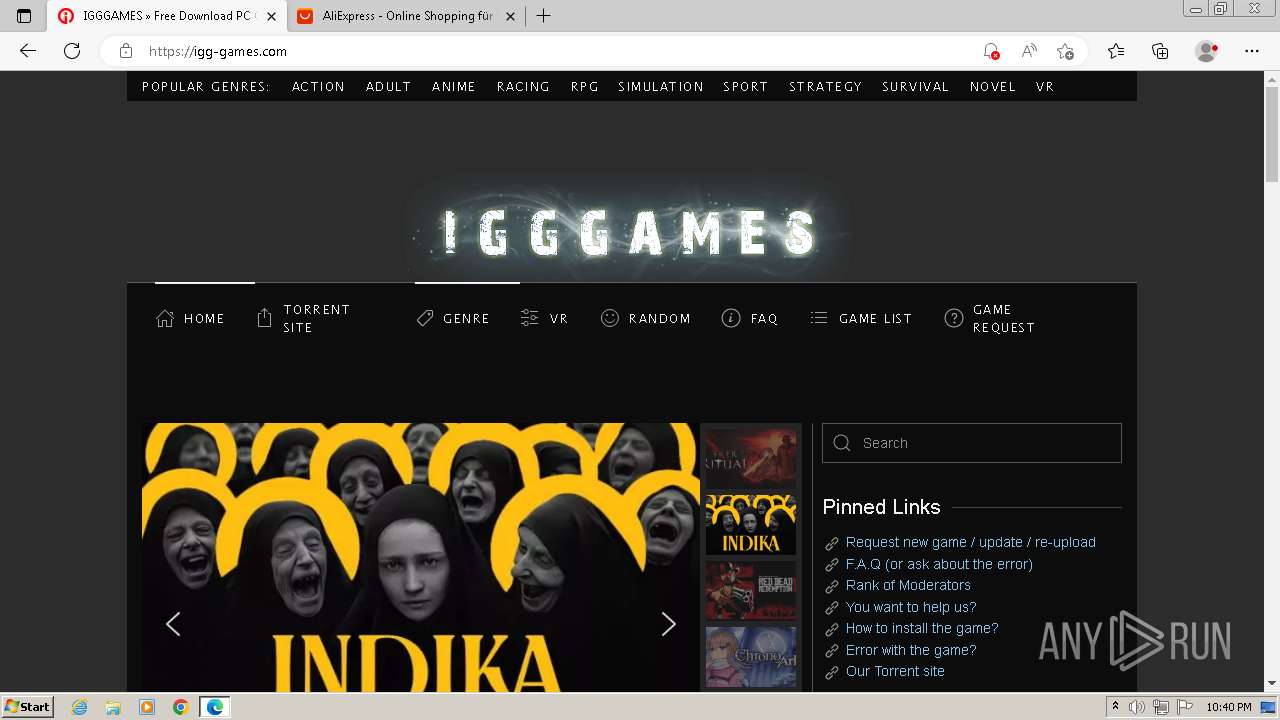The image size is (1280, 720).
Task: Click the GAME REQUEST question icon
Action: point(954,318)
